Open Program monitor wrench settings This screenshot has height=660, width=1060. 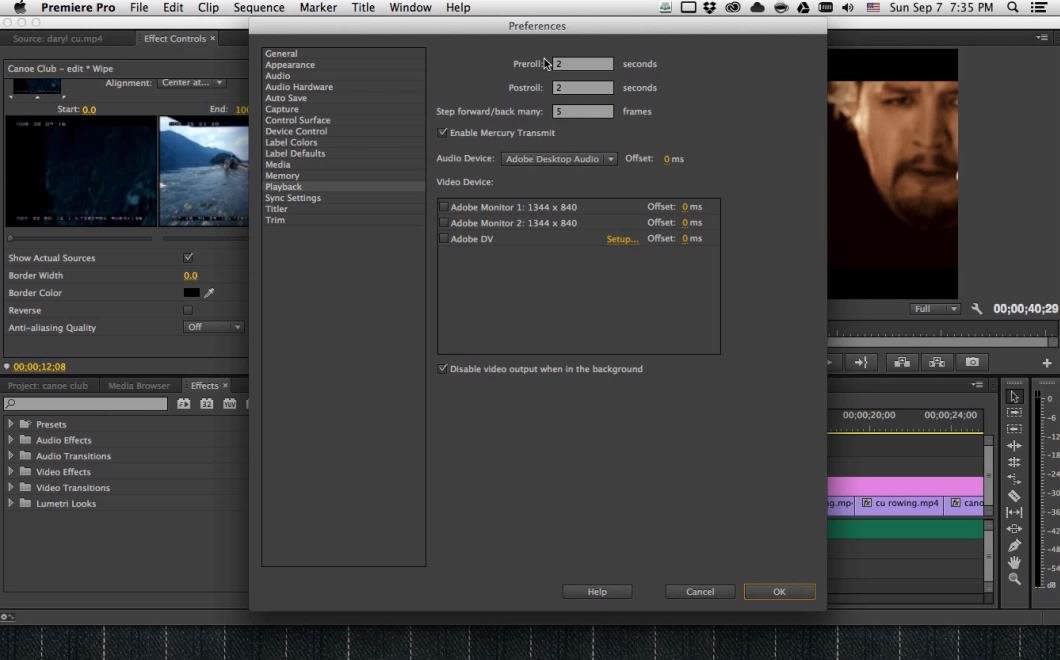point(976,308)
